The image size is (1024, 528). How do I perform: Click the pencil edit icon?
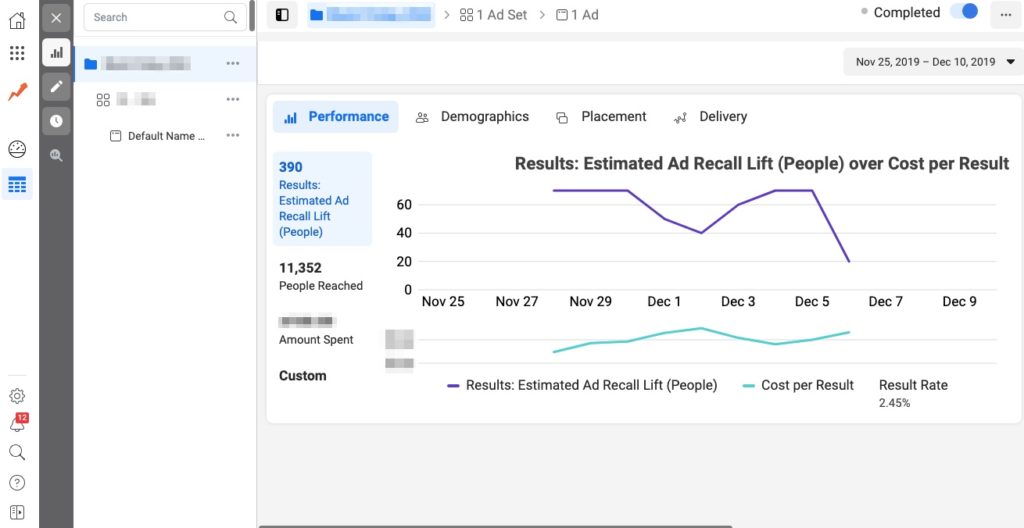click(x=56, y=87)
